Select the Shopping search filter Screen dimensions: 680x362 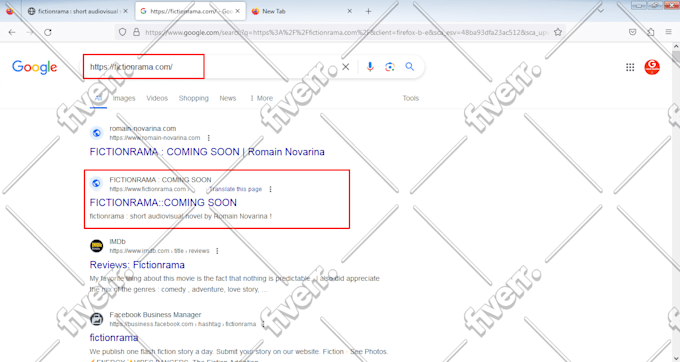click(193, 98)
